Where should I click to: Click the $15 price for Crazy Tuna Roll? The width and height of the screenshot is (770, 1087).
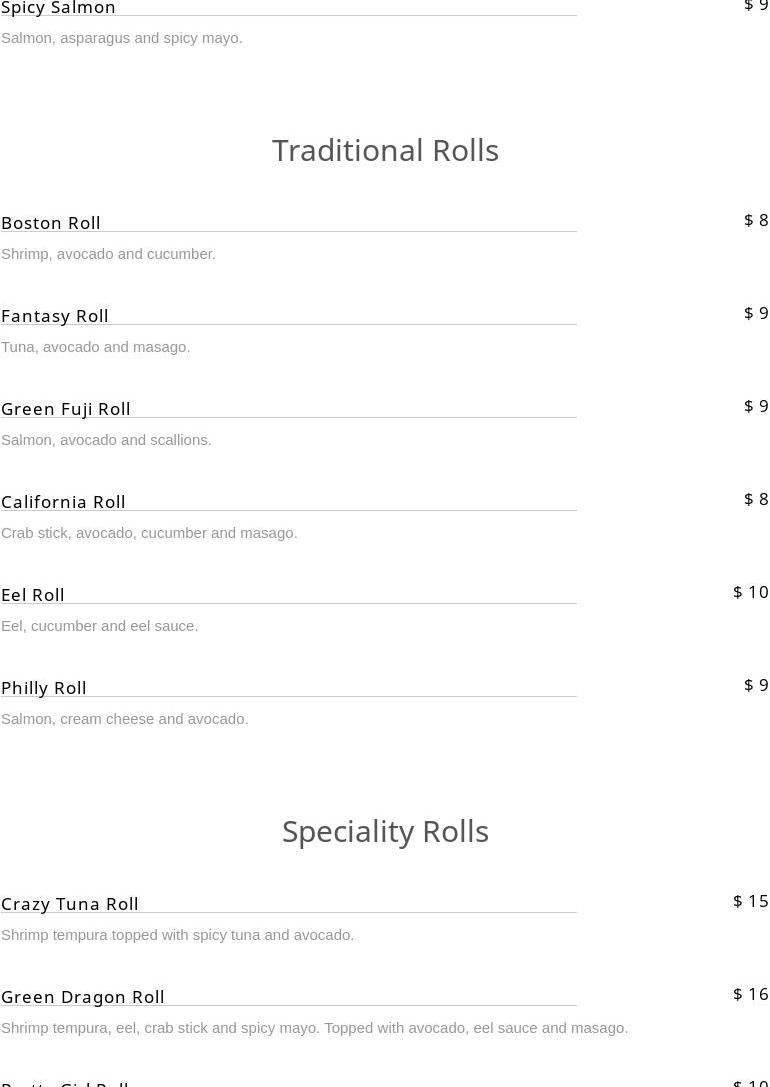click(x=751, y=901)
